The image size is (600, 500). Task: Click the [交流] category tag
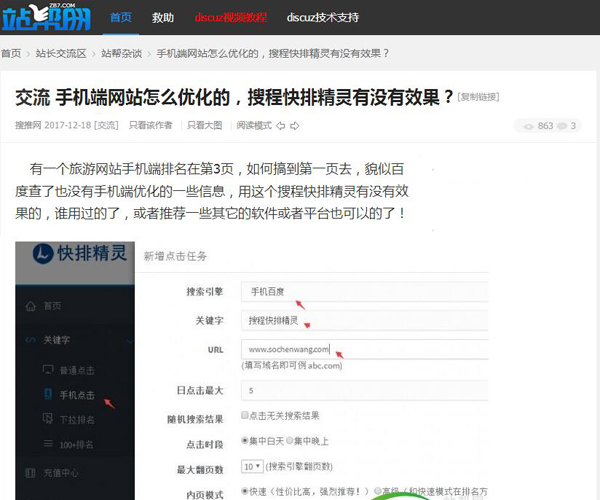106,125
